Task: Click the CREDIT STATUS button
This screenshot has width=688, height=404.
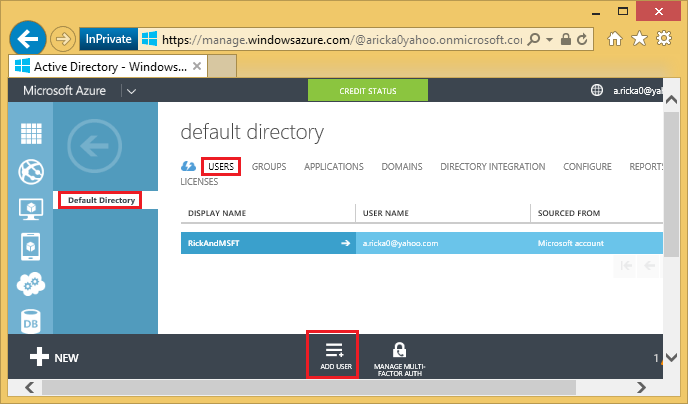Action: [368, 91]
